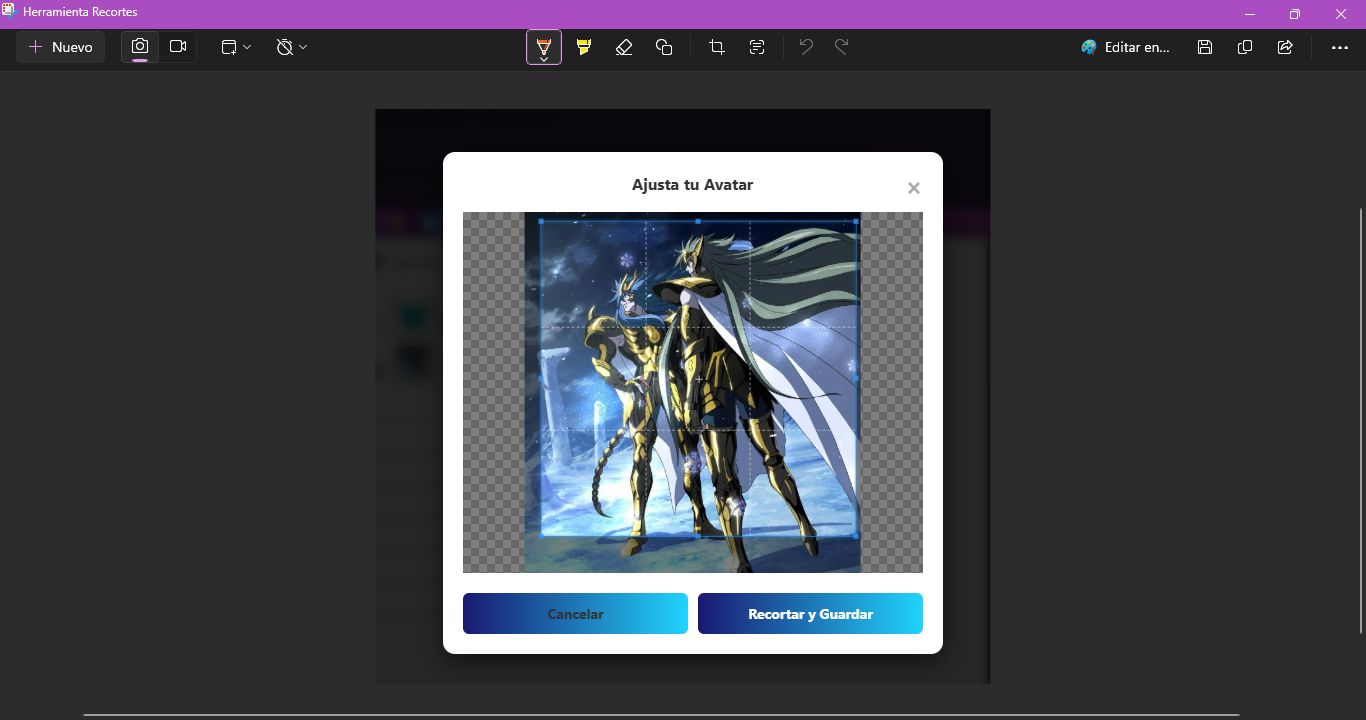Share the snip
Viewport: 1366px width, 720px height.
(x=1285, y=47)
